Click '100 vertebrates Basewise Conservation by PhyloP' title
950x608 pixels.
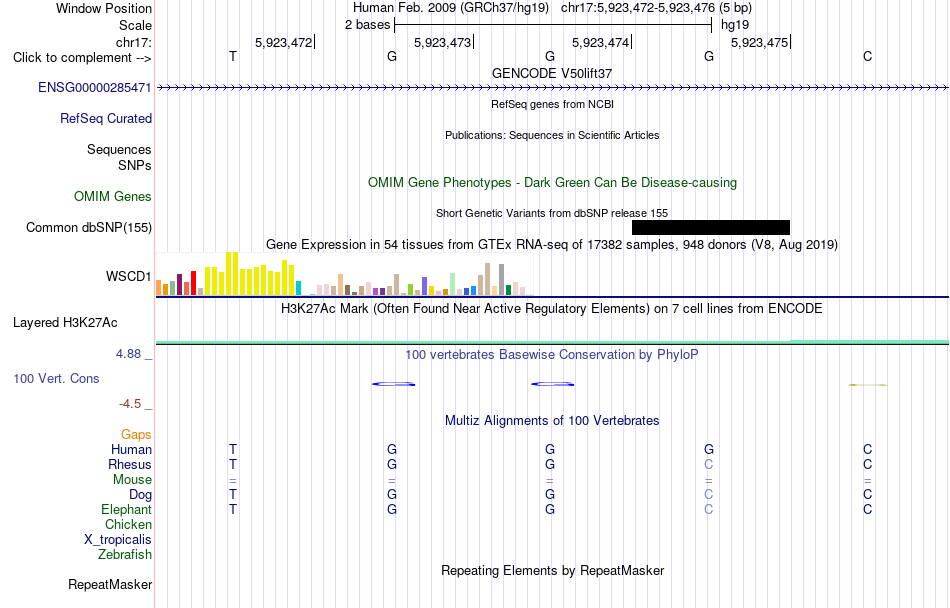click(552, 354)
